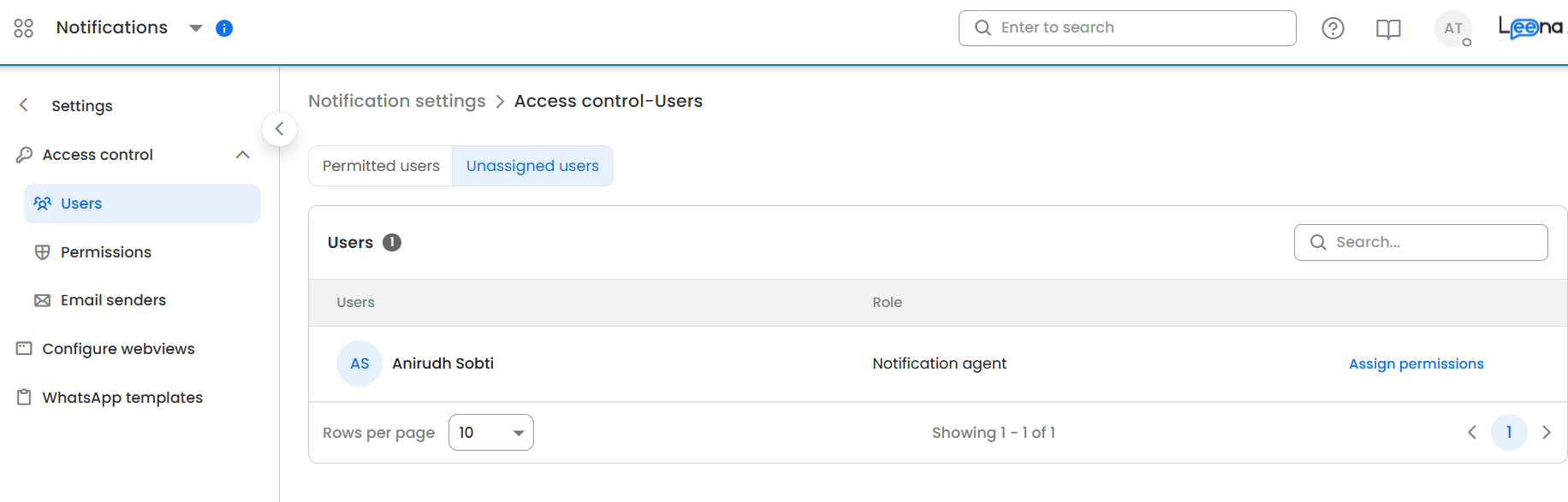Click the AT user avatar
The image size is (1568, 502).
(x=1452, y=28)
